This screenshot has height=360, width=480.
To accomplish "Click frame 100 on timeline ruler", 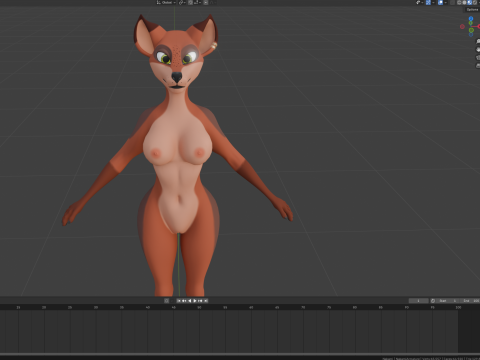I will (x=458, y=307).
